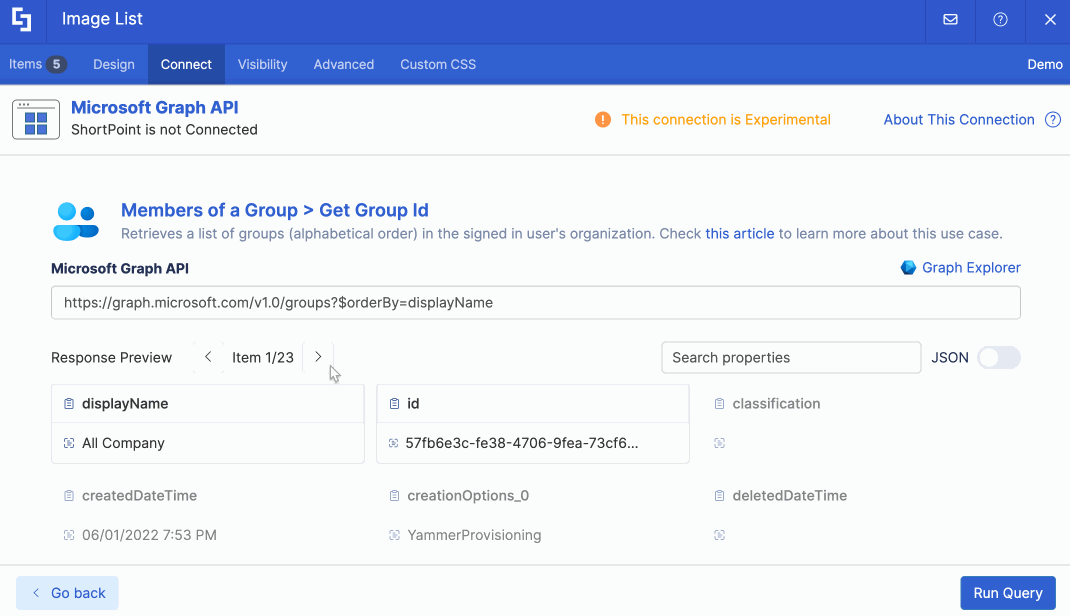Click value icon beside 06/01/2022 7:53 PM

[x=69, y=536]
